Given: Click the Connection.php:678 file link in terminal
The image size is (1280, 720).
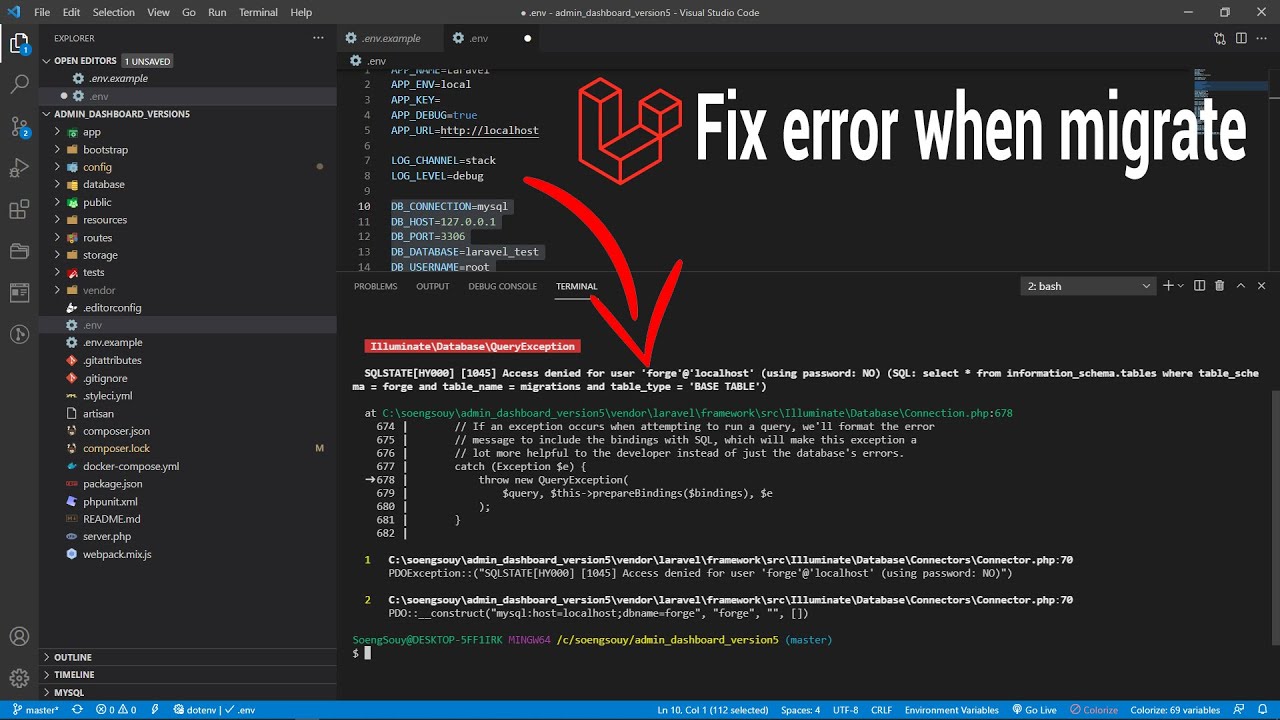Looking at the screenshot, I should click(x=698, y=413).
